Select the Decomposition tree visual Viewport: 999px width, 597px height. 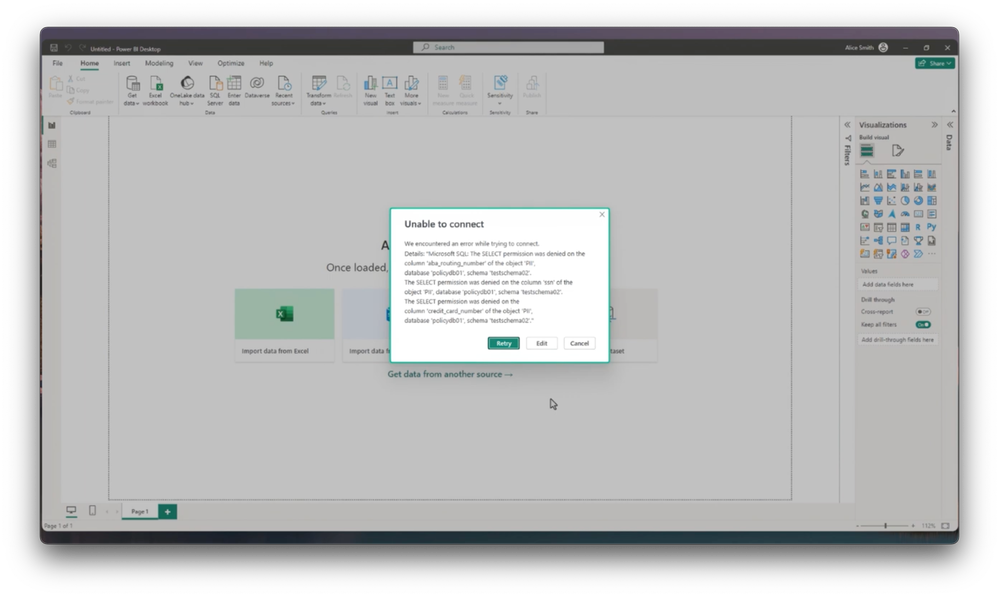click(878, 241)
